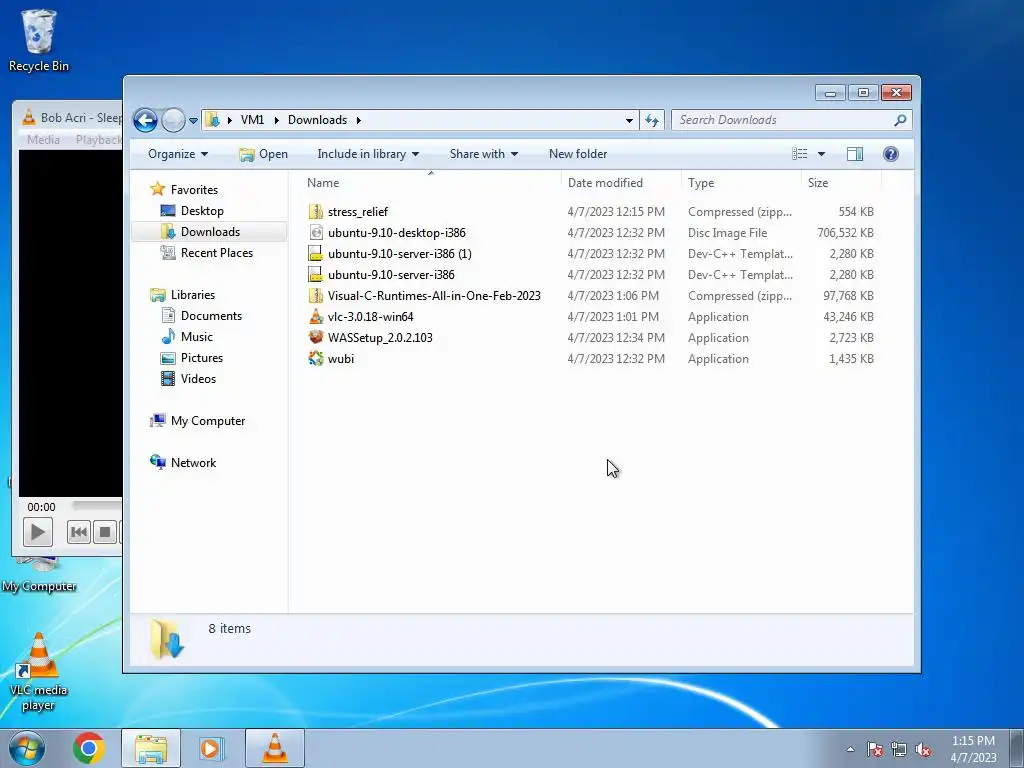Select ubuntu-9.10-desktop-i386 disc image
The image size is (1024, 768).
pyautogui.click(x=396, y=232)
